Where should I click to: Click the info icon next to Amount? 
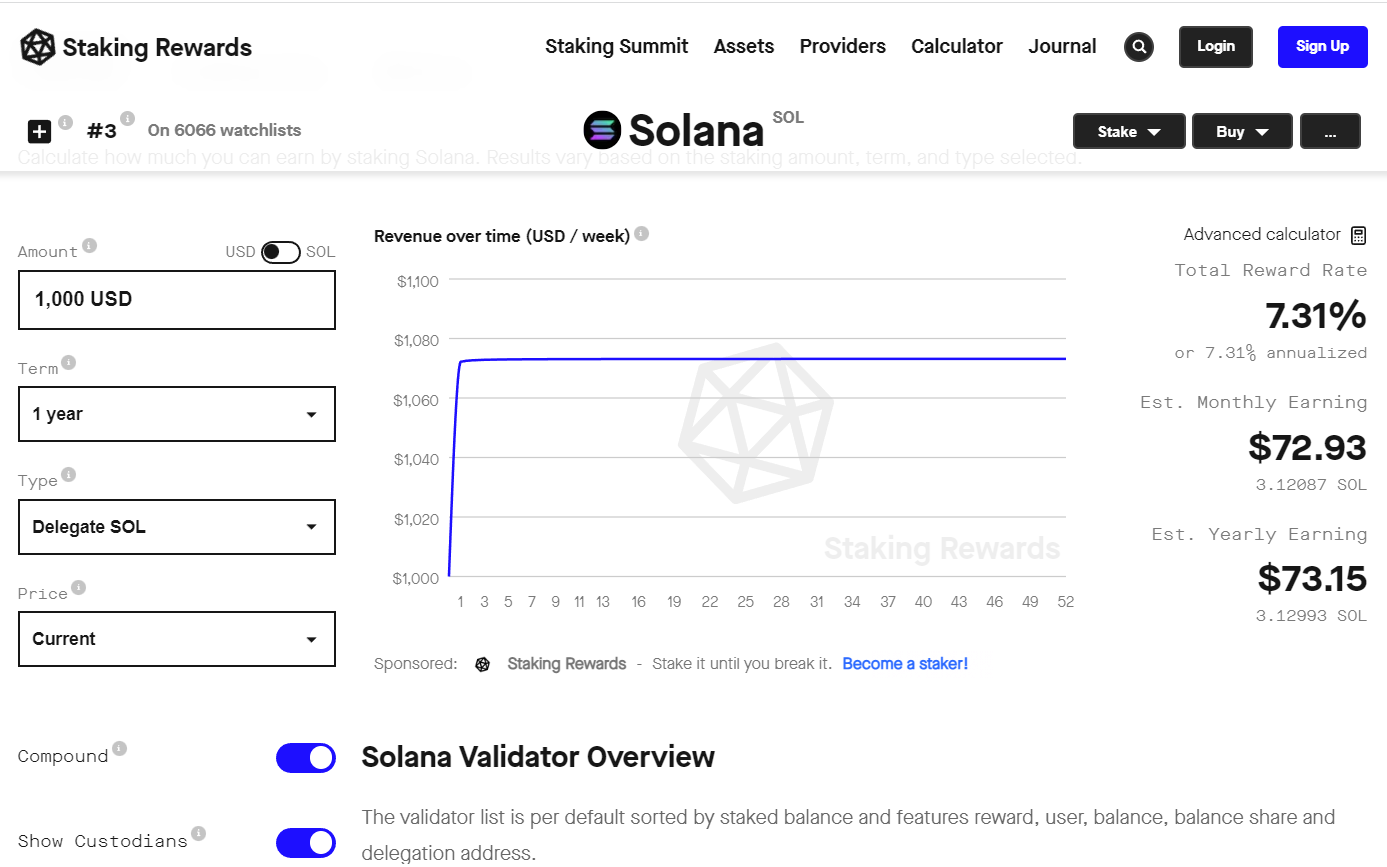(90, 245)
